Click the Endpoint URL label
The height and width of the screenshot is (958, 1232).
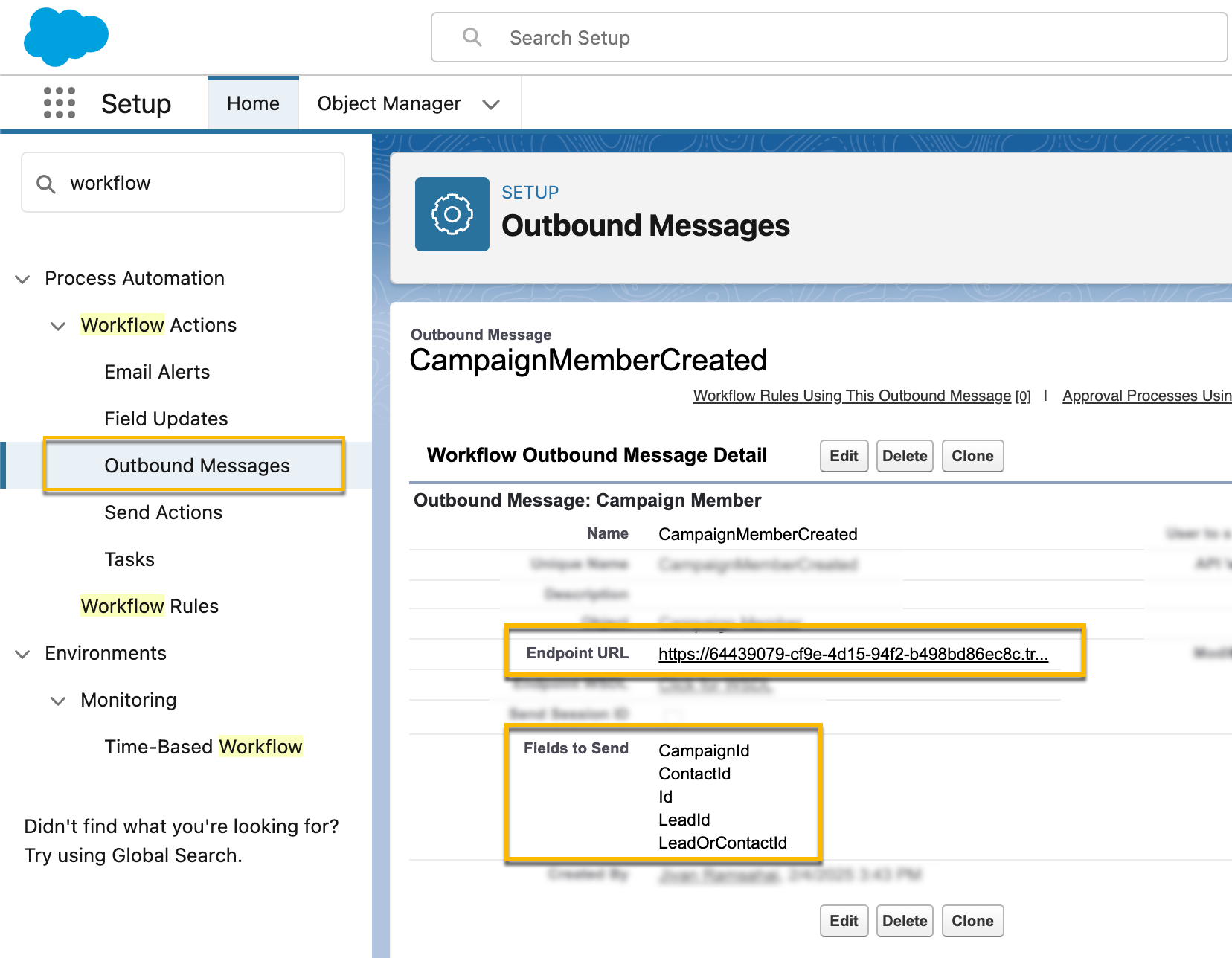577,653
